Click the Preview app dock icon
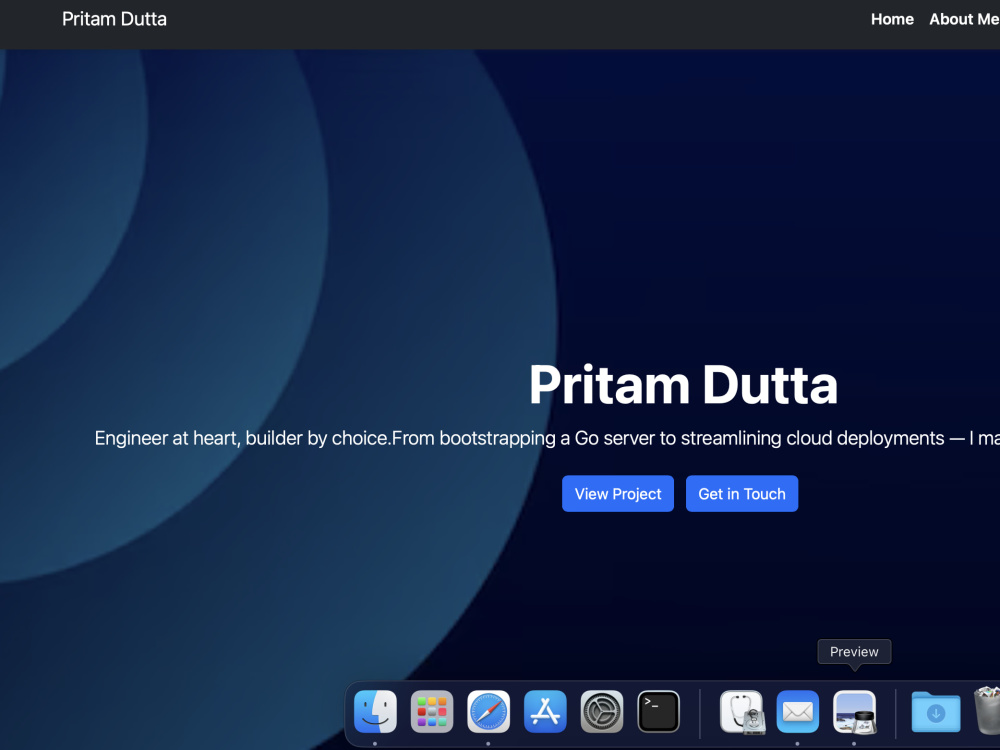The image size is (1000, 750). (855, 711)
